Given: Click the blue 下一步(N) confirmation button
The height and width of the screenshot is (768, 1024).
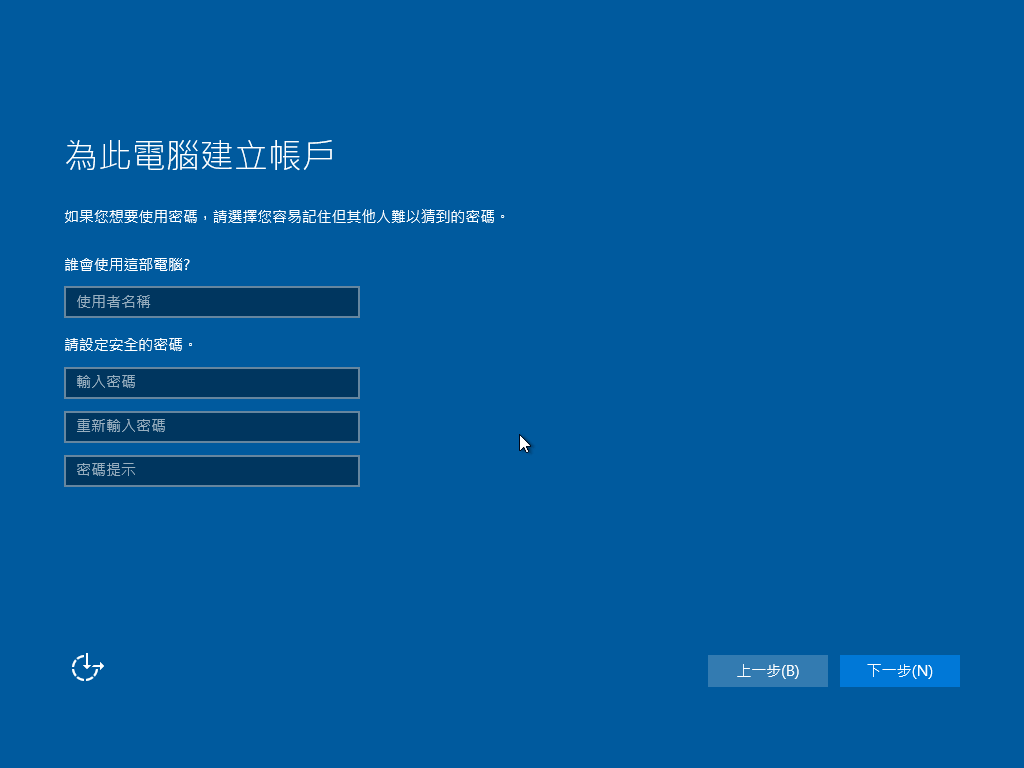Looking at the screenshot, I should pyautogui.click(x=899, y=671).
